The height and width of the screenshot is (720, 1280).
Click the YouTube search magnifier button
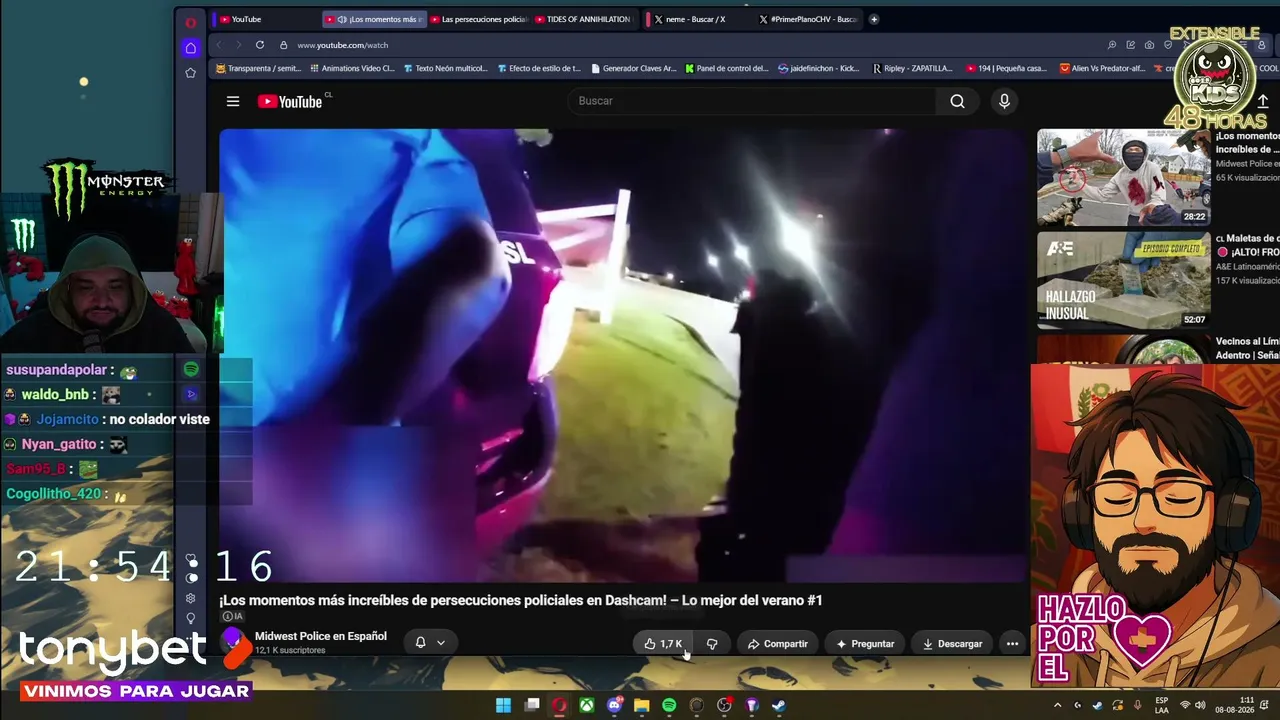[957, 101]
